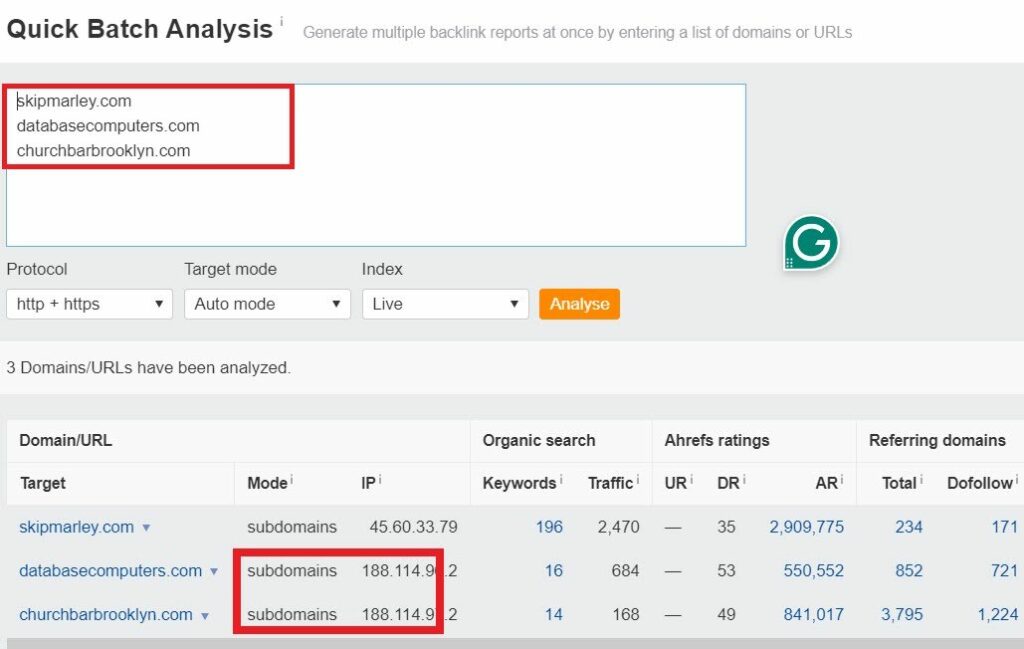Show info icon beside the Mode column
This screenshot has height=649, width=1024.
[x=291, y=480]
